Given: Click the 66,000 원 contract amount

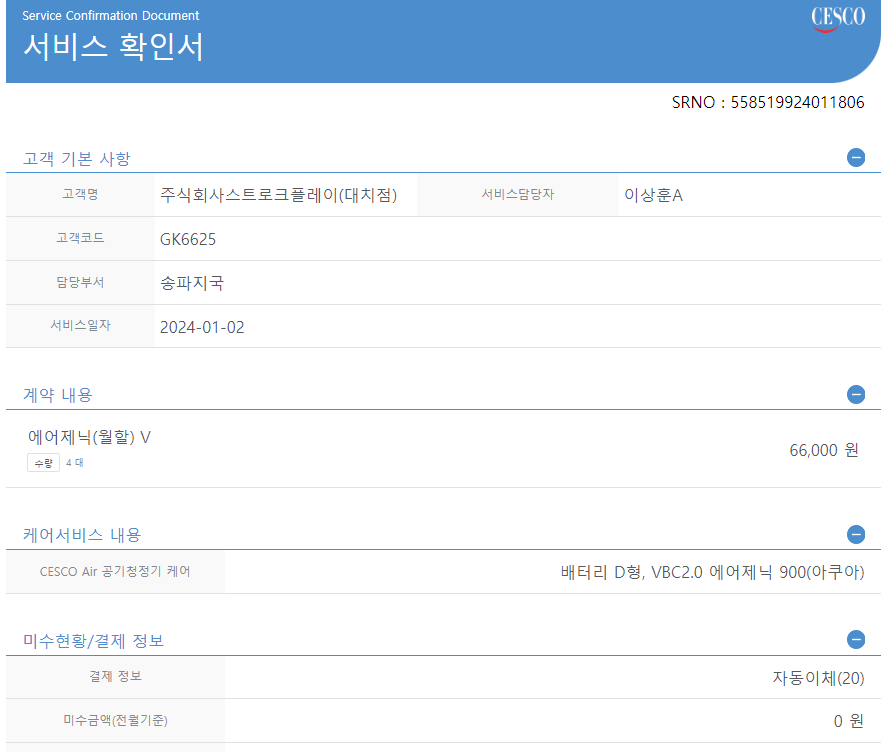Looking at the screenshot, I should (824, 450).
